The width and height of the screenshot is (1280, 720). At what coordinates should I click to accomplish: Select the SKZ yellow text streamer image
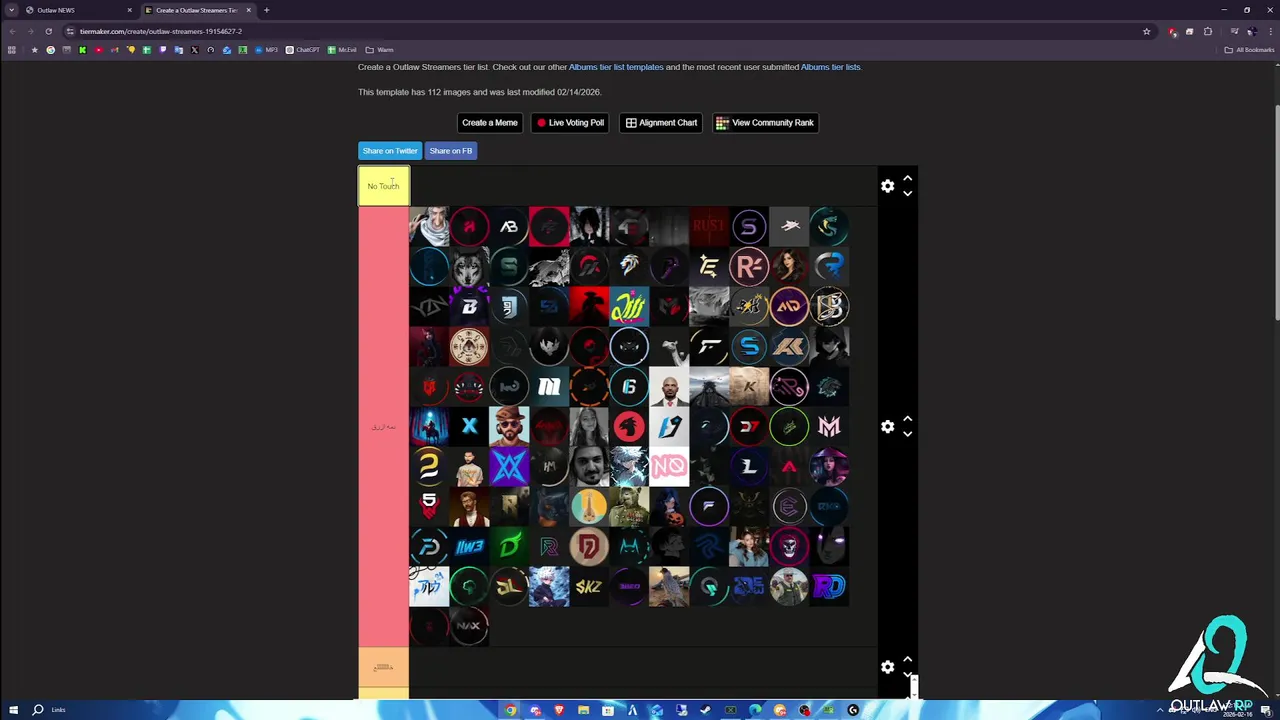point(589,586)
